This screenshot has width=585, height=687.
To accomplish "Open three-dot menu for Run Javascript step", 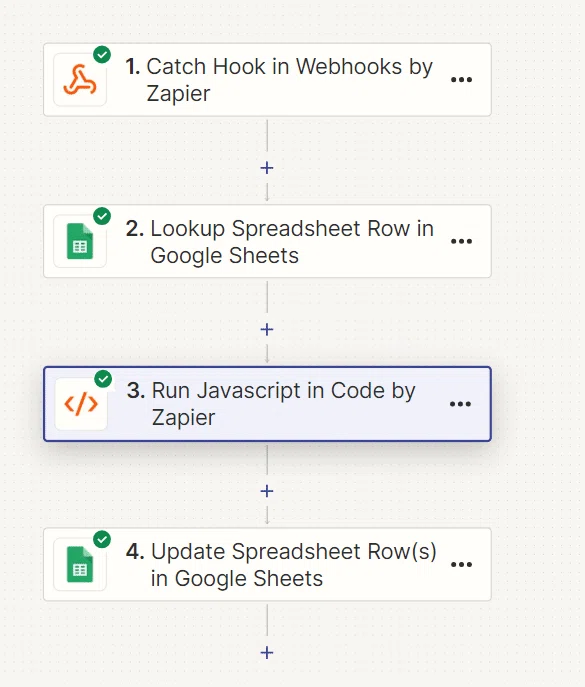I will point(461,404).
